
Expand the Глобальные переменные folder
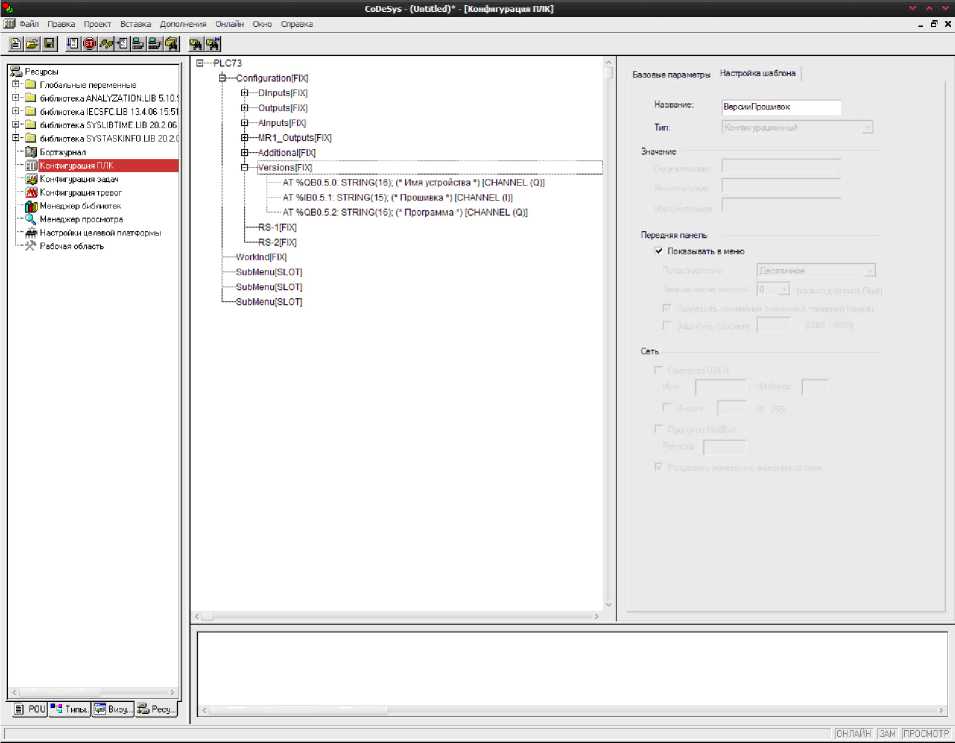pyautogui.click(x=16, y=85)
